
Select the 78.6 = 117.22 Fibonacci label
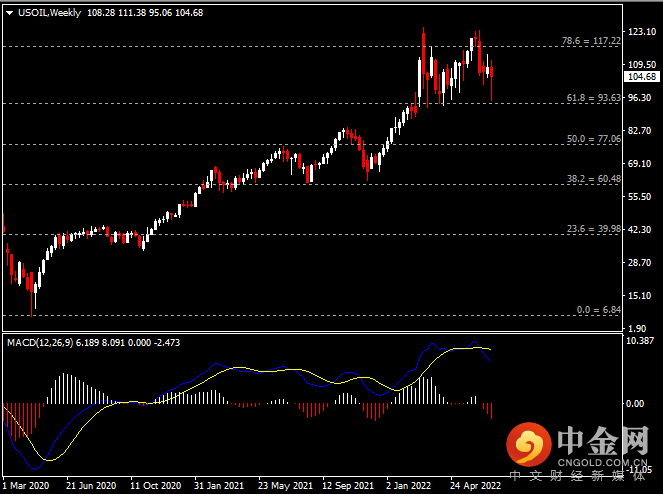(593, 42)
